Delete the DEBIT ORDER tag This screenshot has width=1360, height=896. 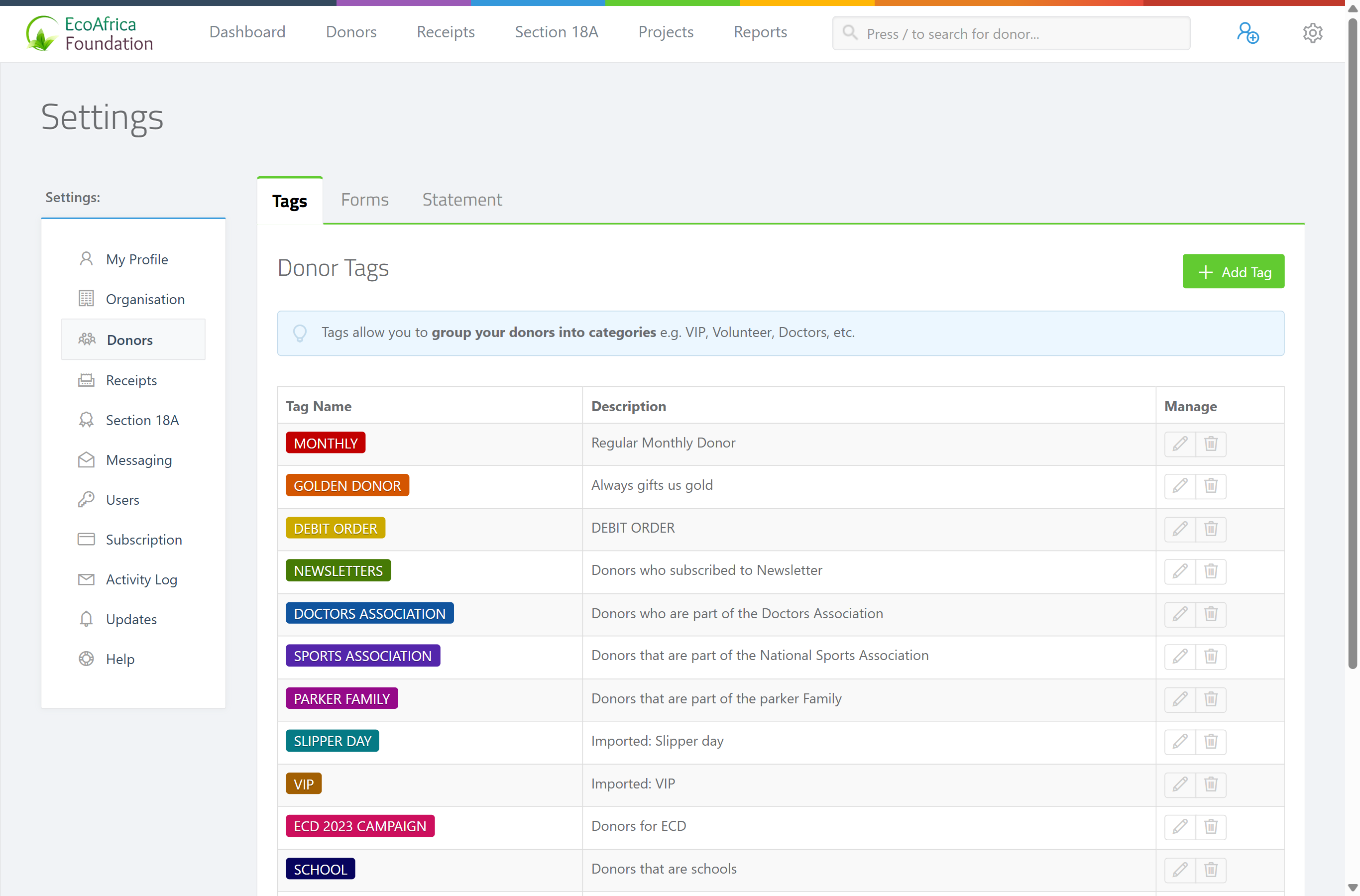coord(1210,529)
